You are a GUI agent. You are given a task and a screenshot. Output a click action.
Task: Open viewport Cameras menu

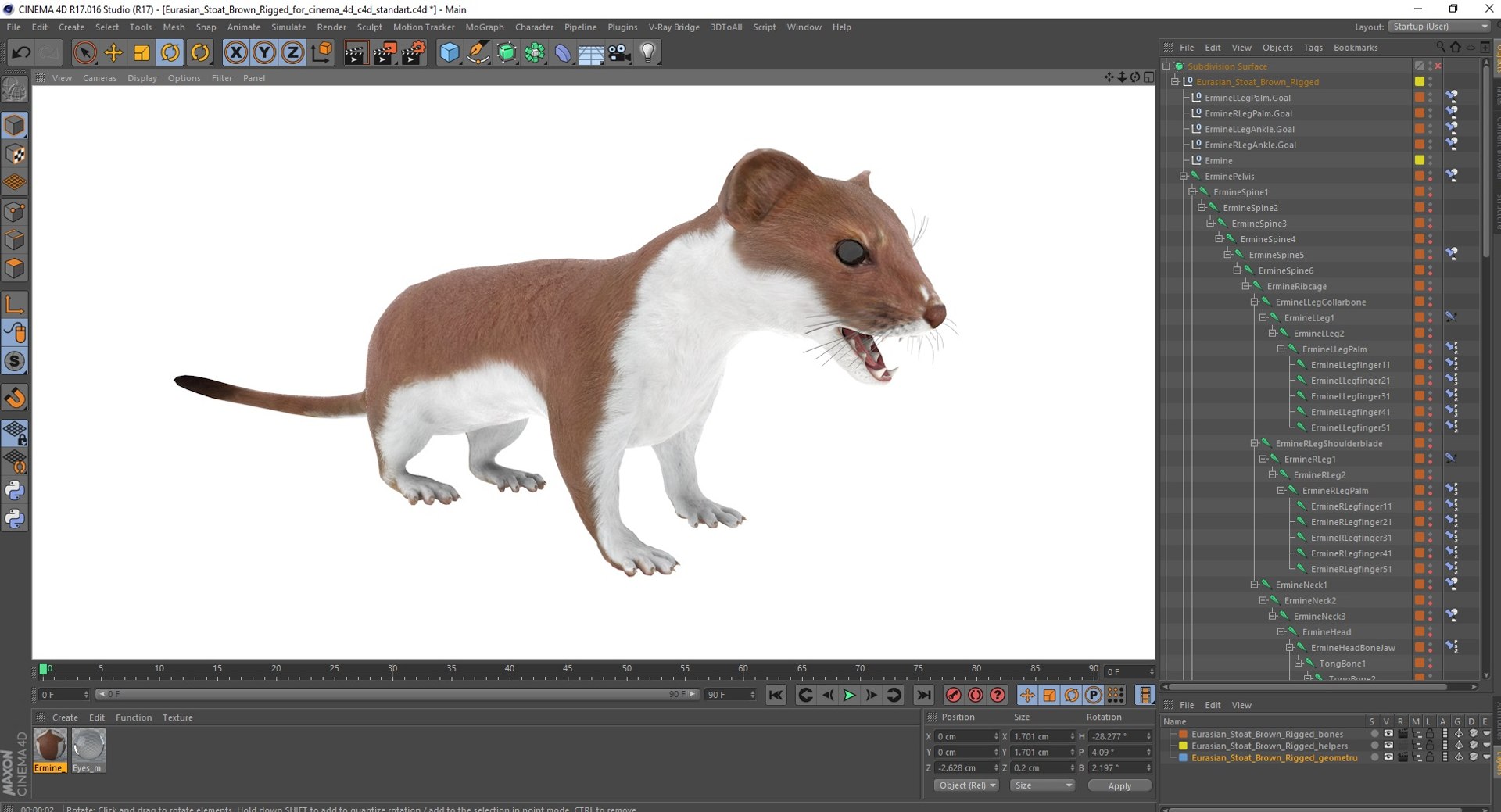coord(99,78)
